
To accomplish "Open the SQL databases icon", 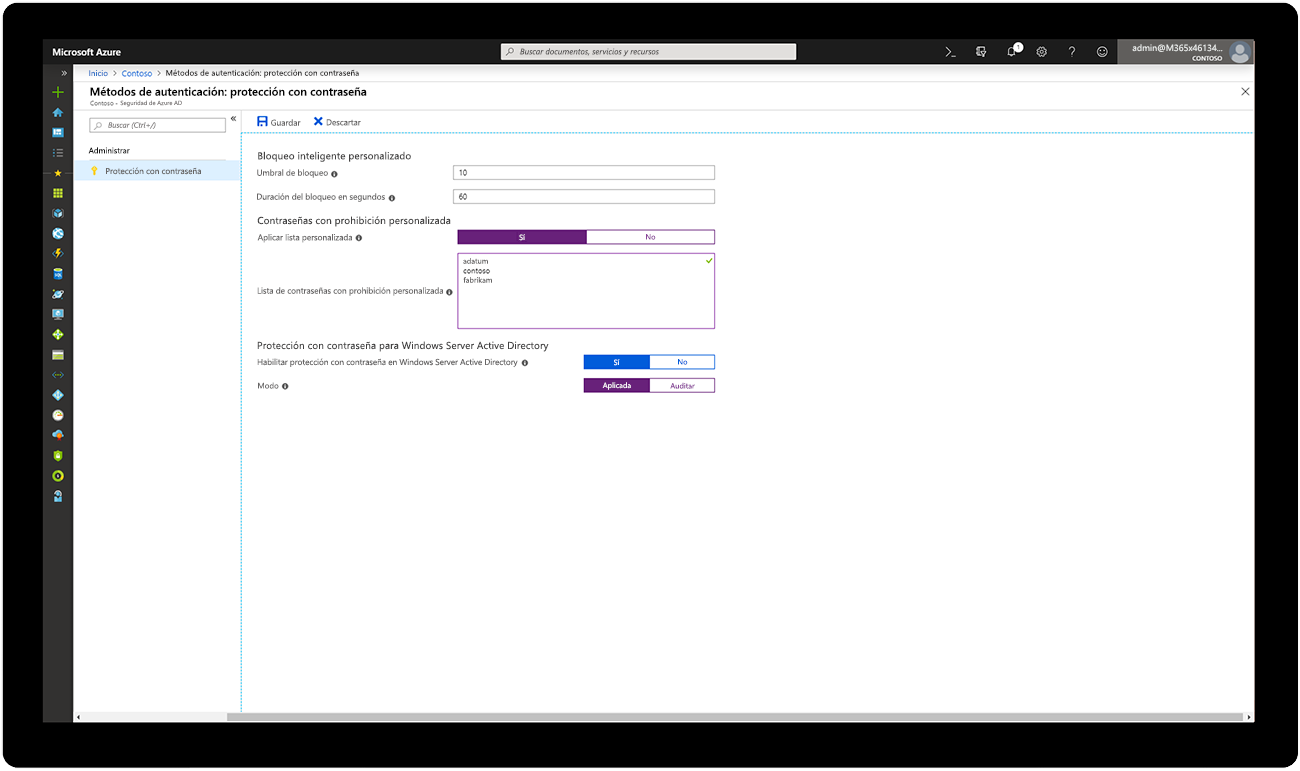I will pyautogui.click(x=58, y=273).
